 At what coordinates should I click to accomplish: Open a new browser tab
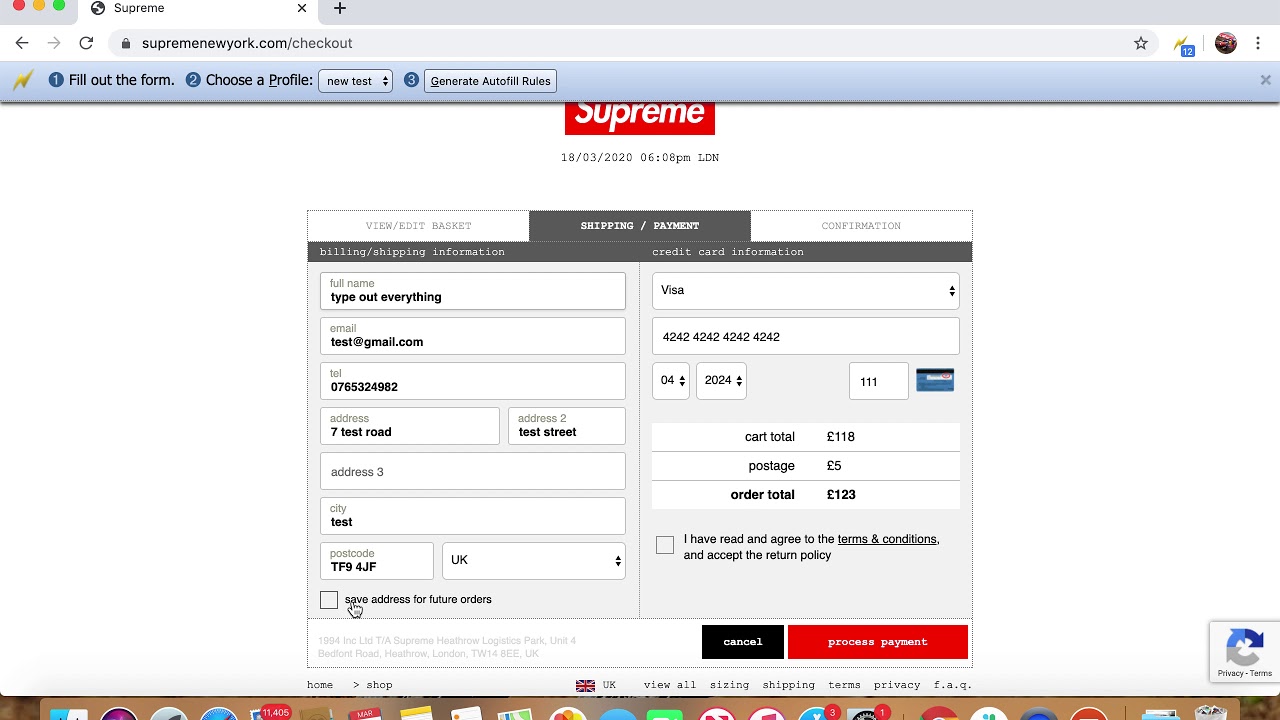[340, 8]
